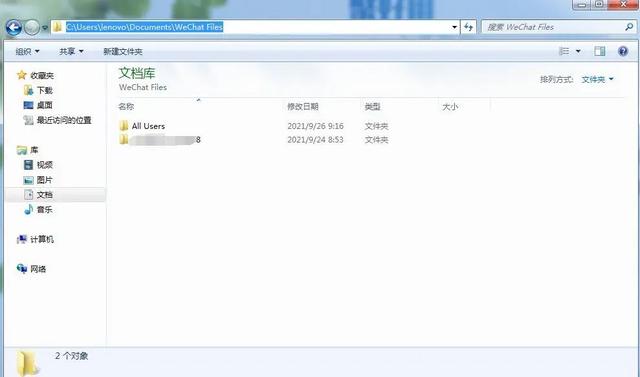Viewport: 640px width, 377px height.
Task: Open Help with the blue question mark
Action: (x=623, y=51)
